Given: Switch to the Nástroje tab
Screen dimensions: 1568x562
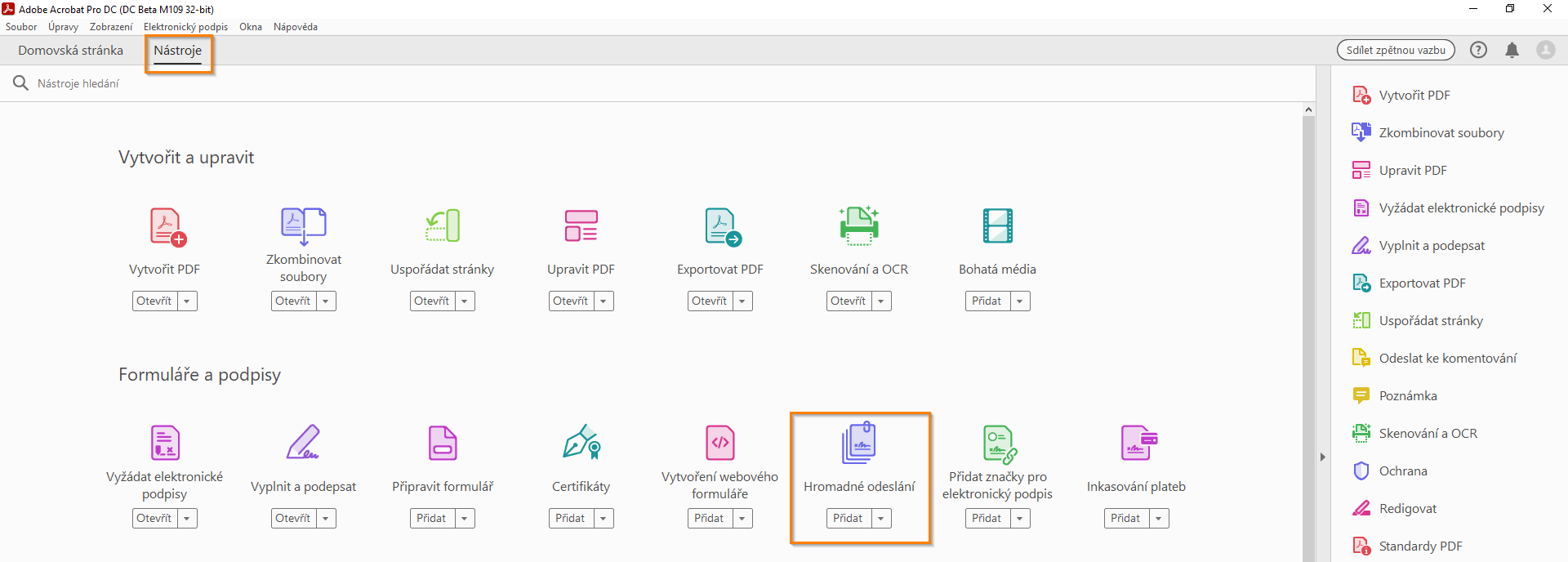Looking at the screenshot, I should pyautogui.click(x=178, y=51).
